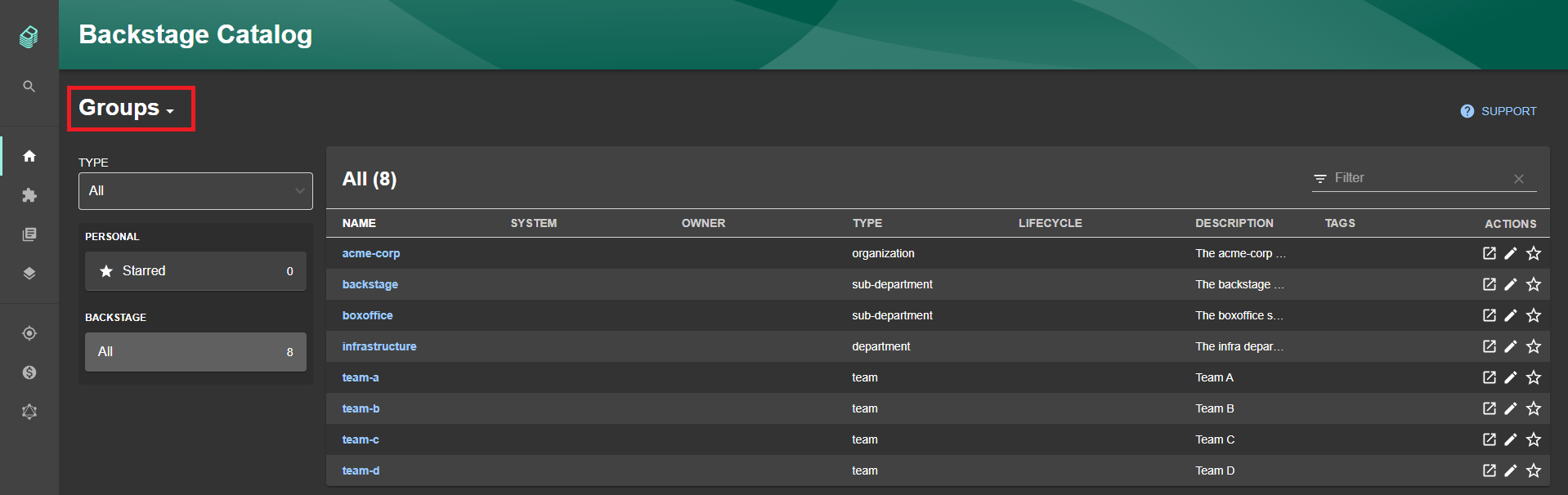The image size is (1568, 495).
Task: Edit the backstage group with pencil icon
Action: click(1511, 284)
